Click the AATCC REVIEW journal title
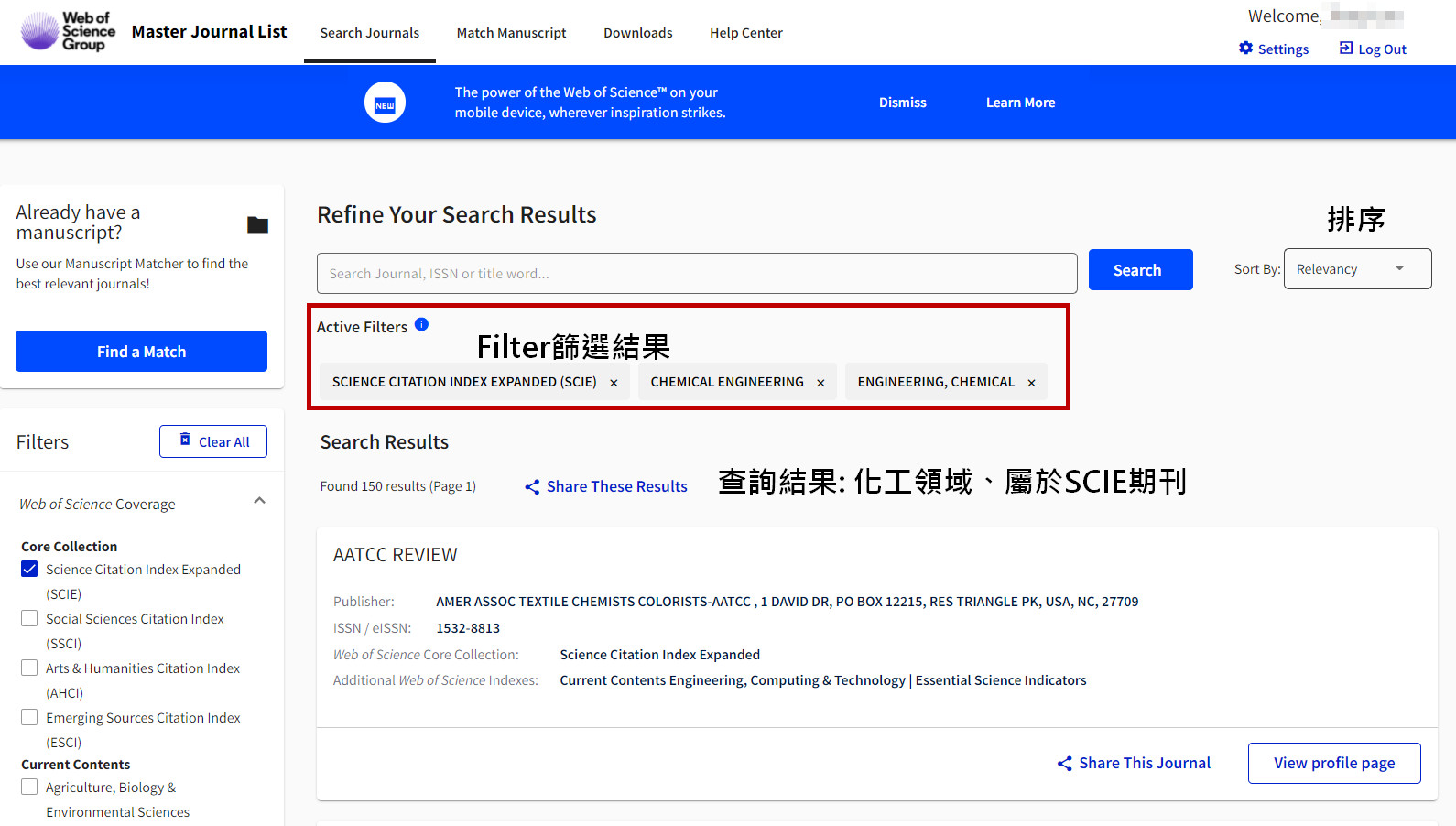 coord(395,555)
